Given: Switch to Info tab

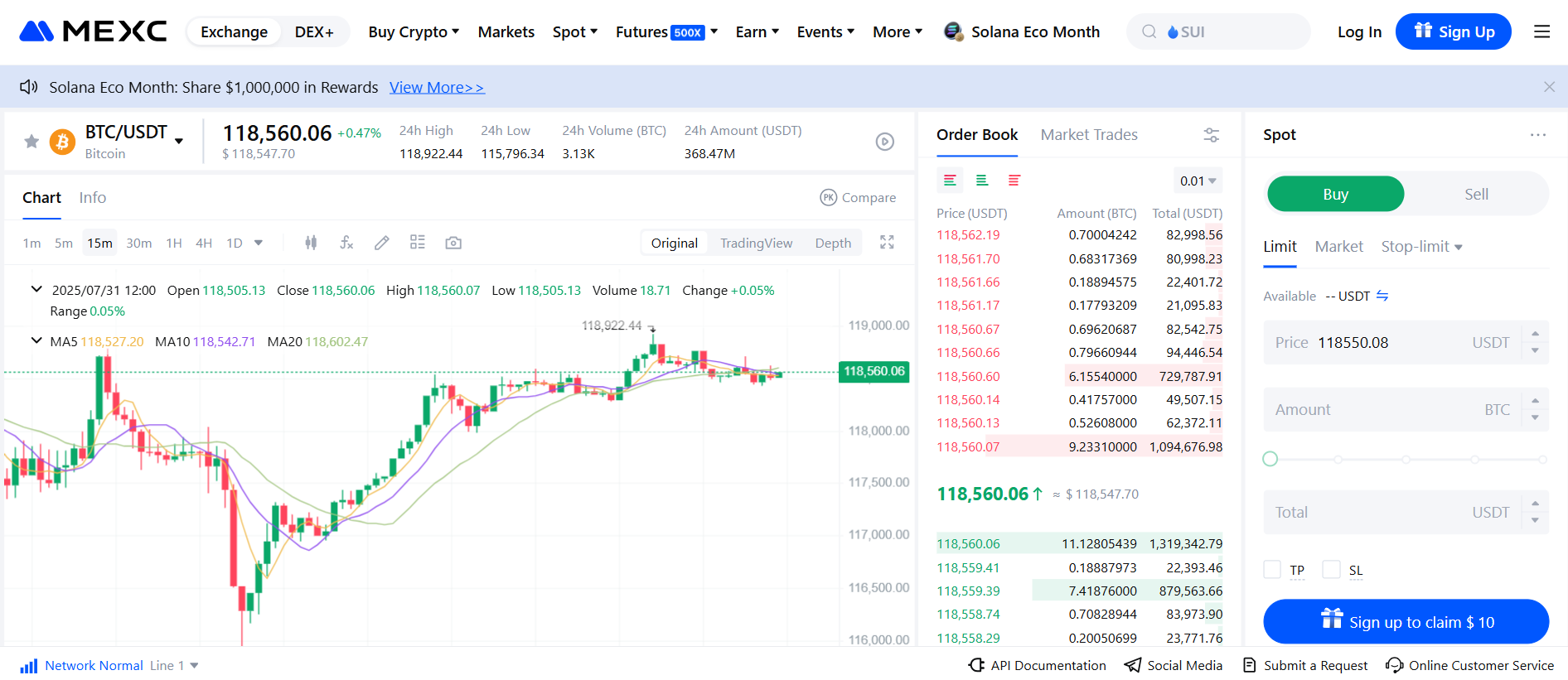Looking at the screenshot, I should click(93, 197).
